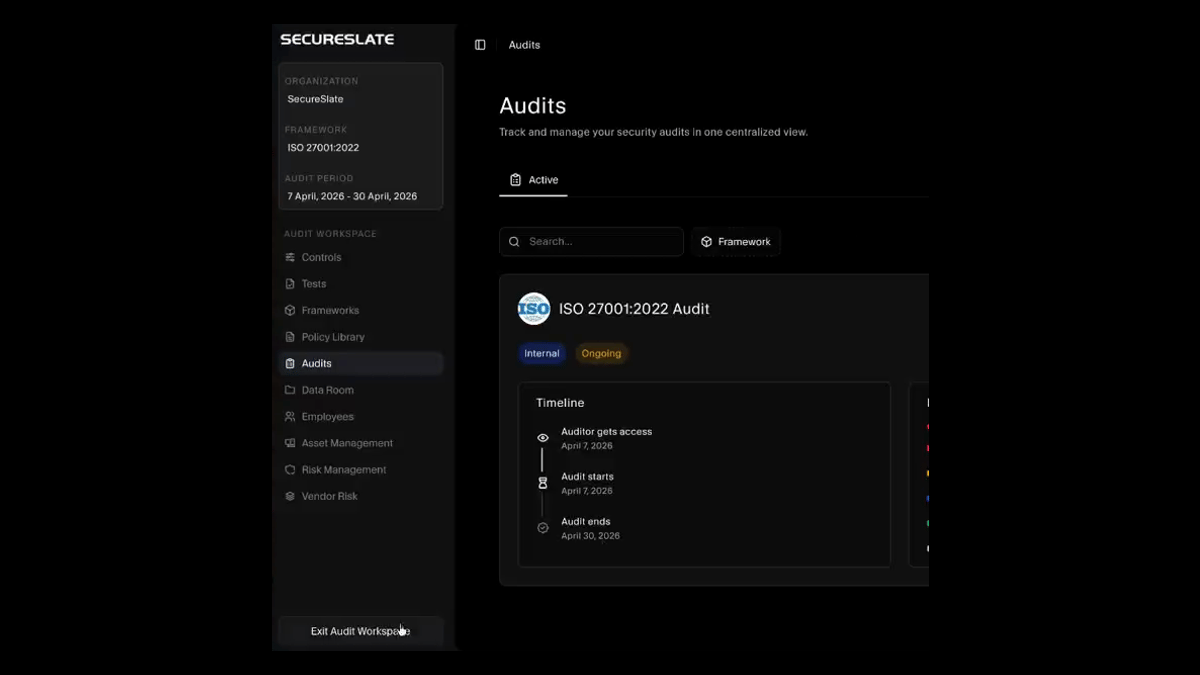Viewport: 1200px width, 675px height.
Task: Click the Auditor gets access timeline entry
Action: click(606, 438)
